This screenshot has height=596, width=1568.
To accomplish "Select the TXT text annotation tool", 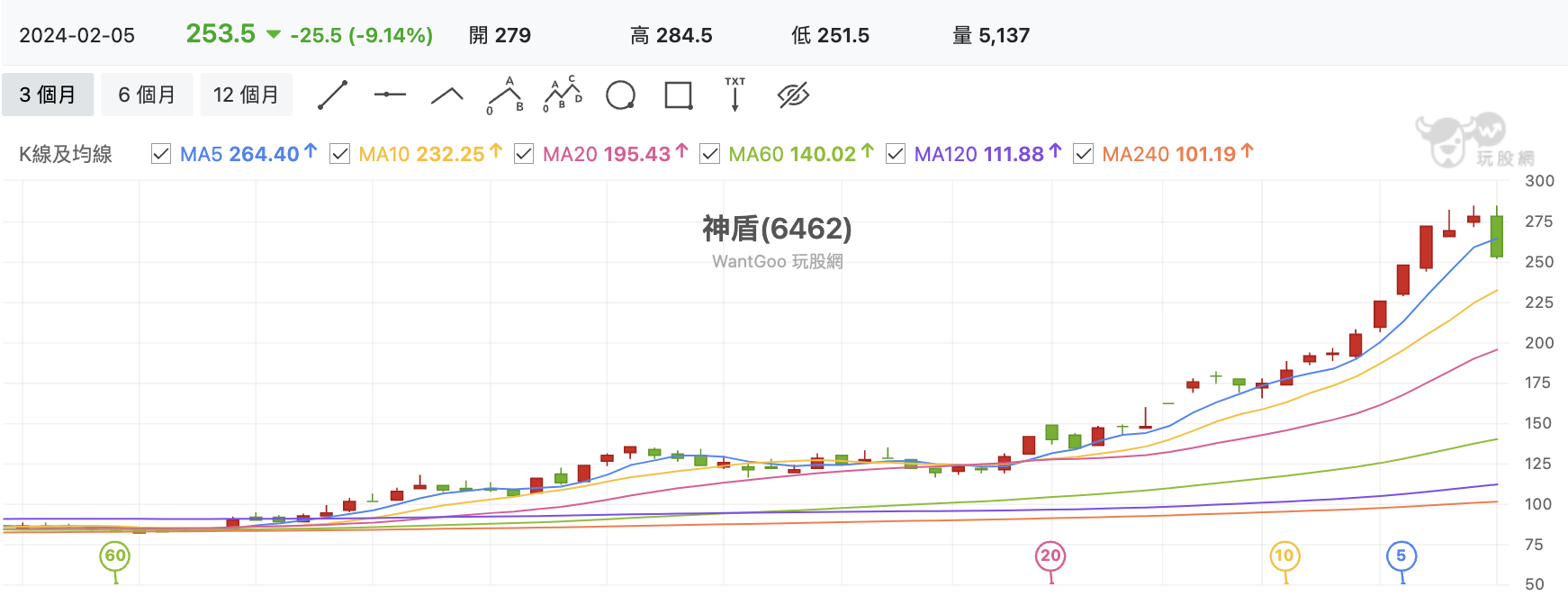I will pos(735,95).
